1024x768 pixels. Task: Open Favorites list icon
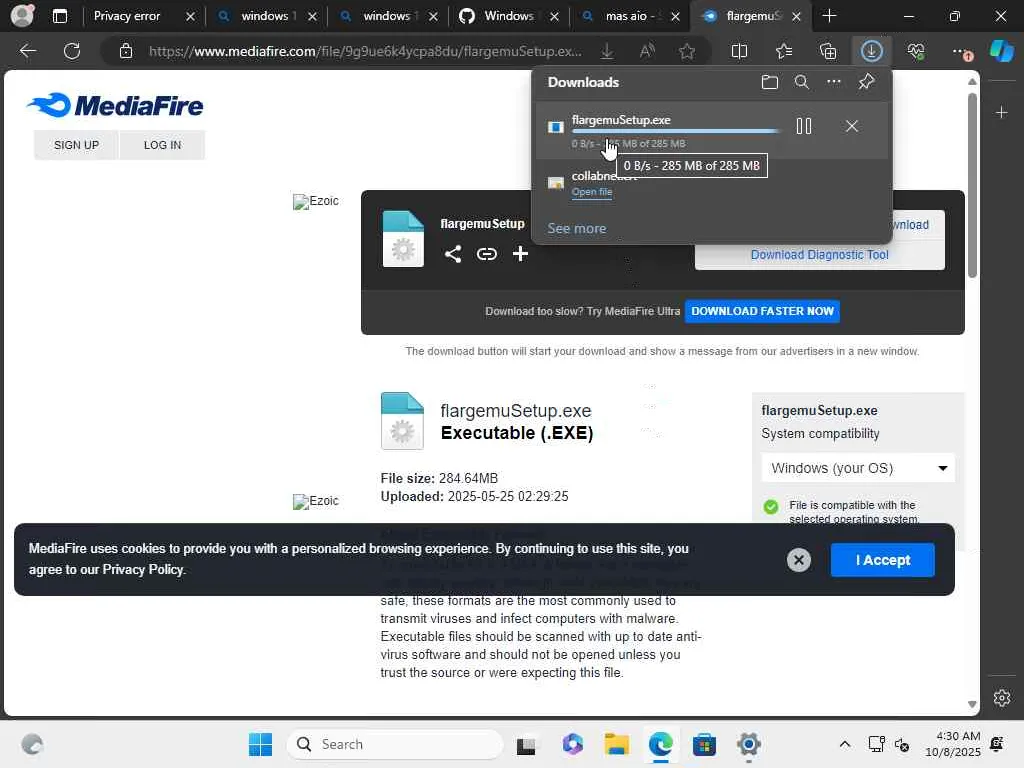click(784, 51)
